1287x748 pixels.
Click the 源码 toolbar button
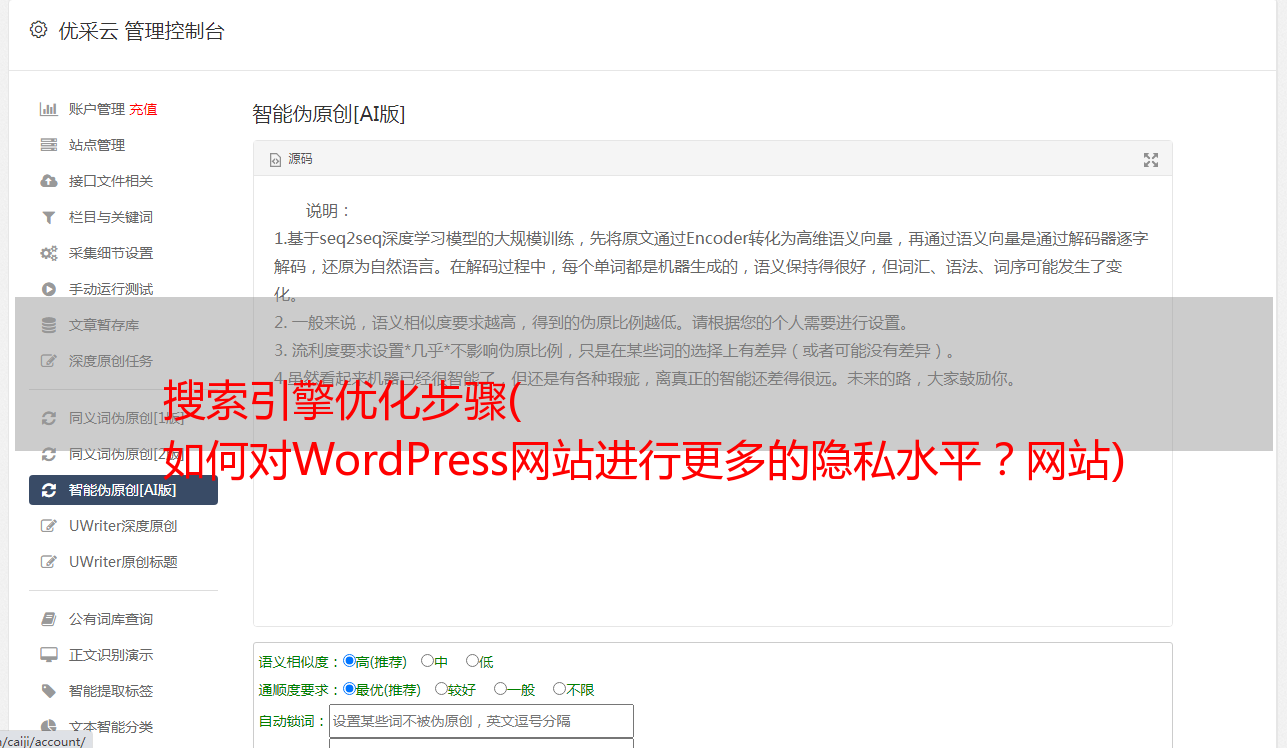click(x=291, y=159)
